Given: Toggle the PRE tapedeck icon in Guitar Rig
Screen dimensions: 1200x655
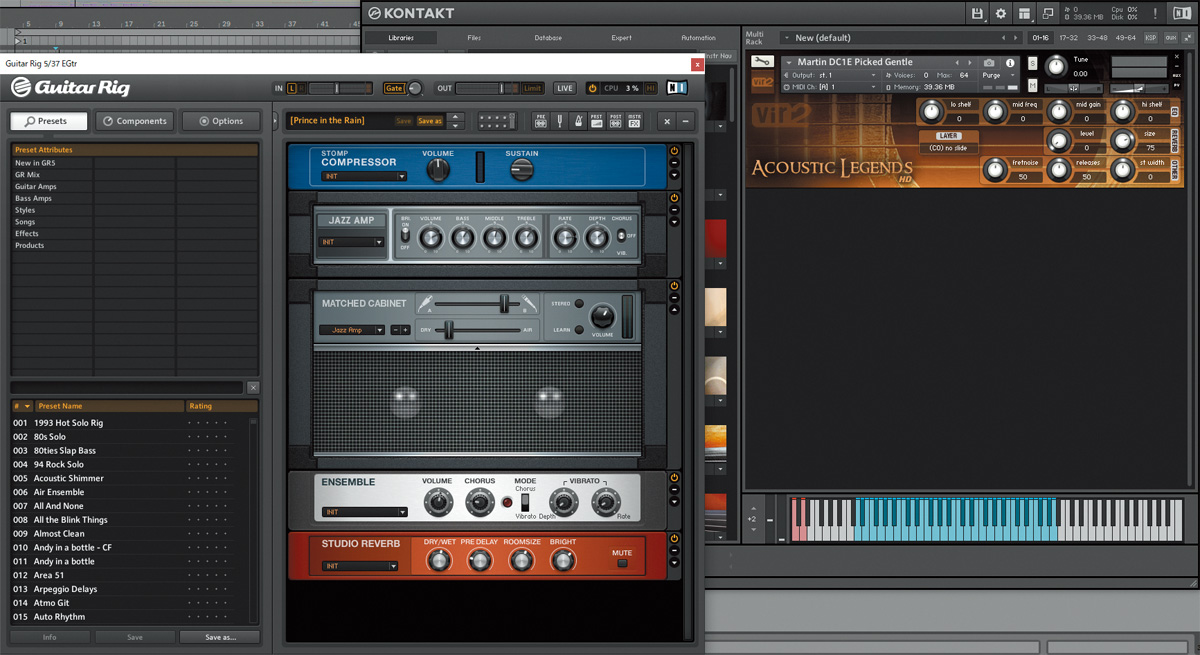Looking at the screenshot, I should [541, 121].
